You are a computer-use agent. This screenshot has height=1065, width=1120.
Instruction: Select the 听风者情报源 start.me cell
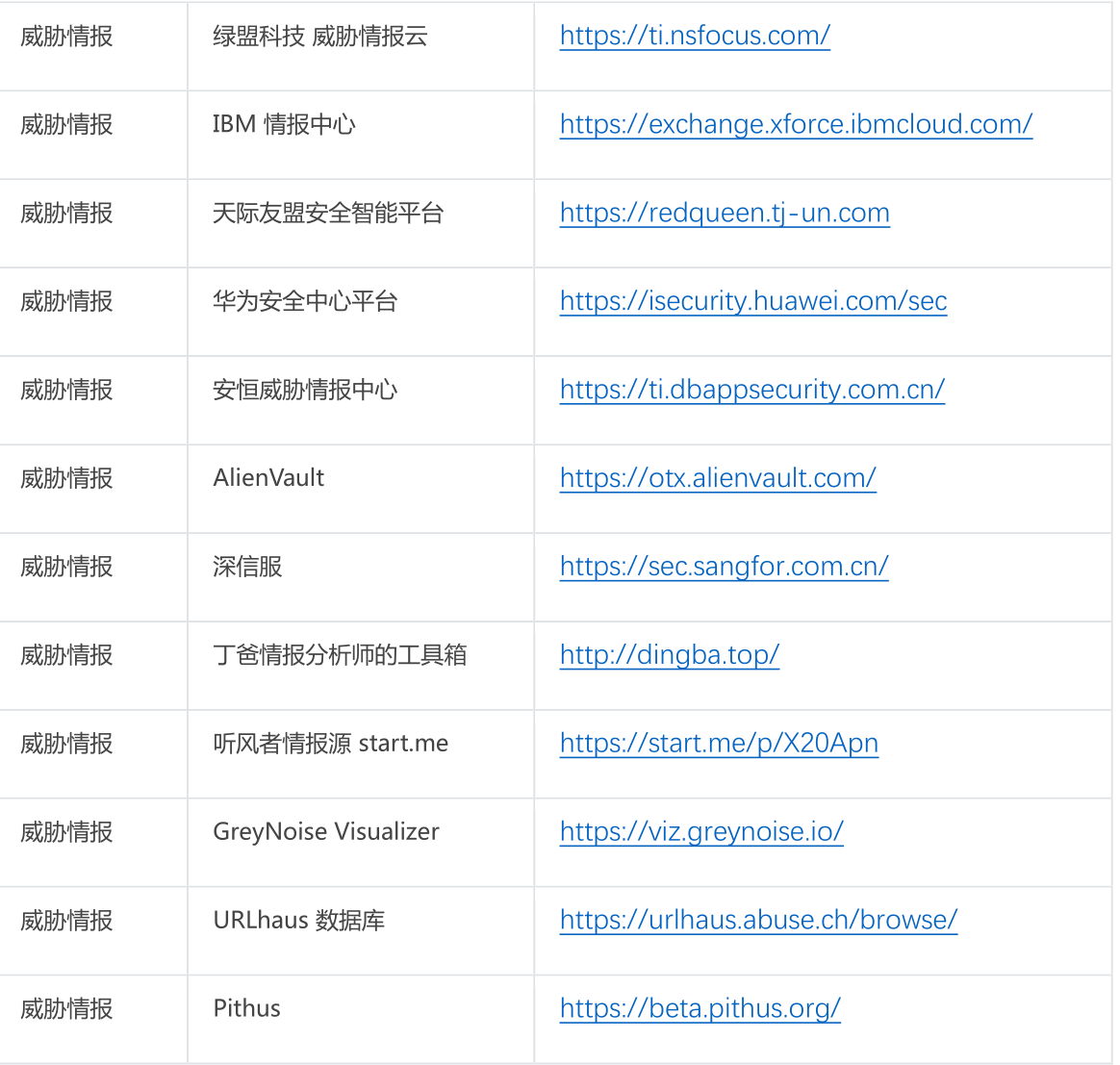(330, 745)
